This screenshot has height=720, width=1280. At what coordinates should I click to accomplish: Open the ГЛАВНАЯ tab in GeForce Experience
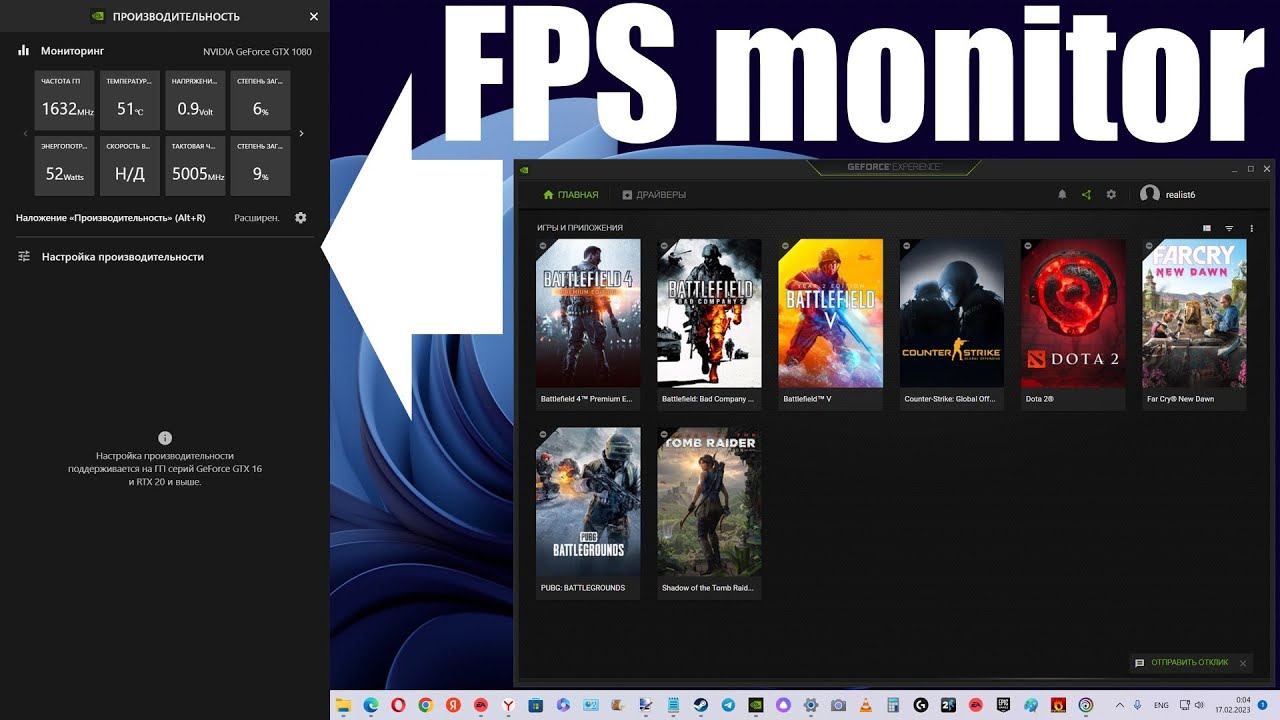click(x=571, y=195)
